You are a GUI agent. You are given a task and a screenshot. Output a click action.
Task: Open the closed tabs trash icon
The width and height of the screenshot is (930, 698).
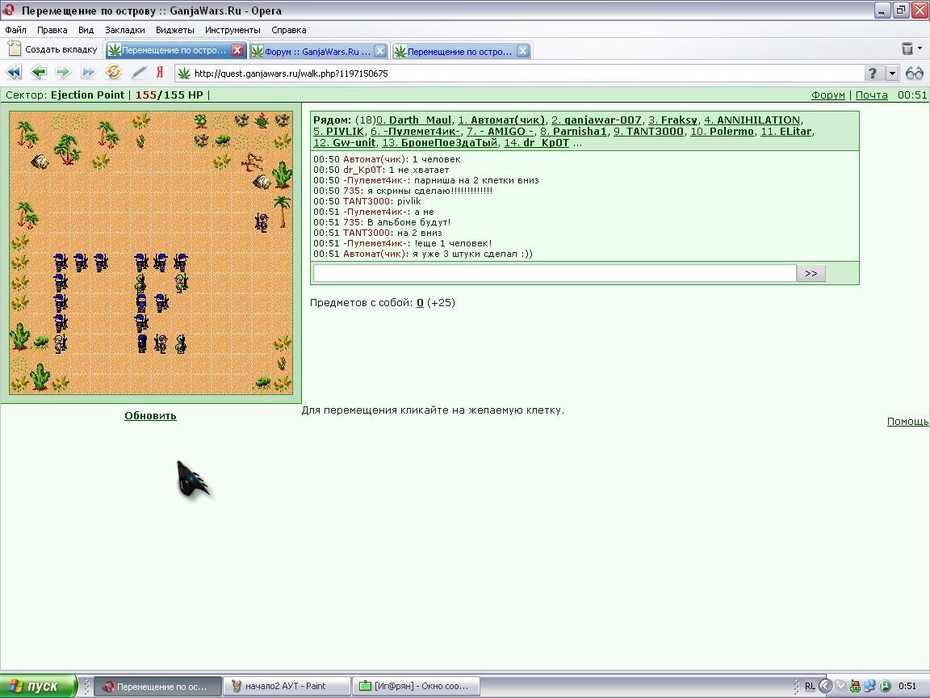pos(907,49)
